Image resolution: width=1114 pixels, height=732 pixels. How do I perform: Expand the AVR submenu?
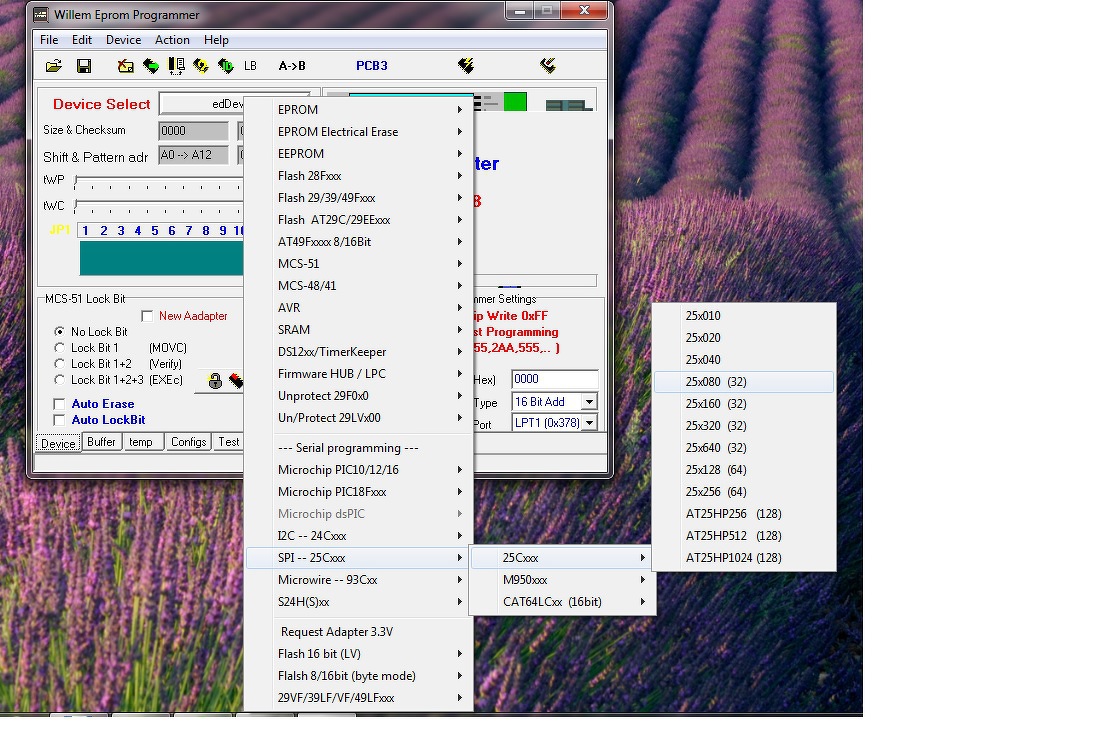coord(359,308)
